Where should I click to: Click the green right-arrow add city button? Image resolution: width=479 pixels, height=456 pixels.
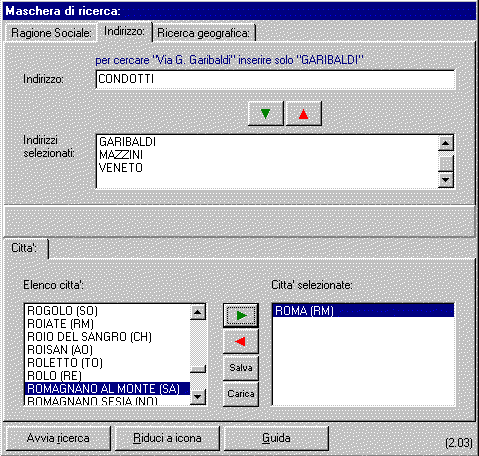pyautogui.click(x=241, y=315)
